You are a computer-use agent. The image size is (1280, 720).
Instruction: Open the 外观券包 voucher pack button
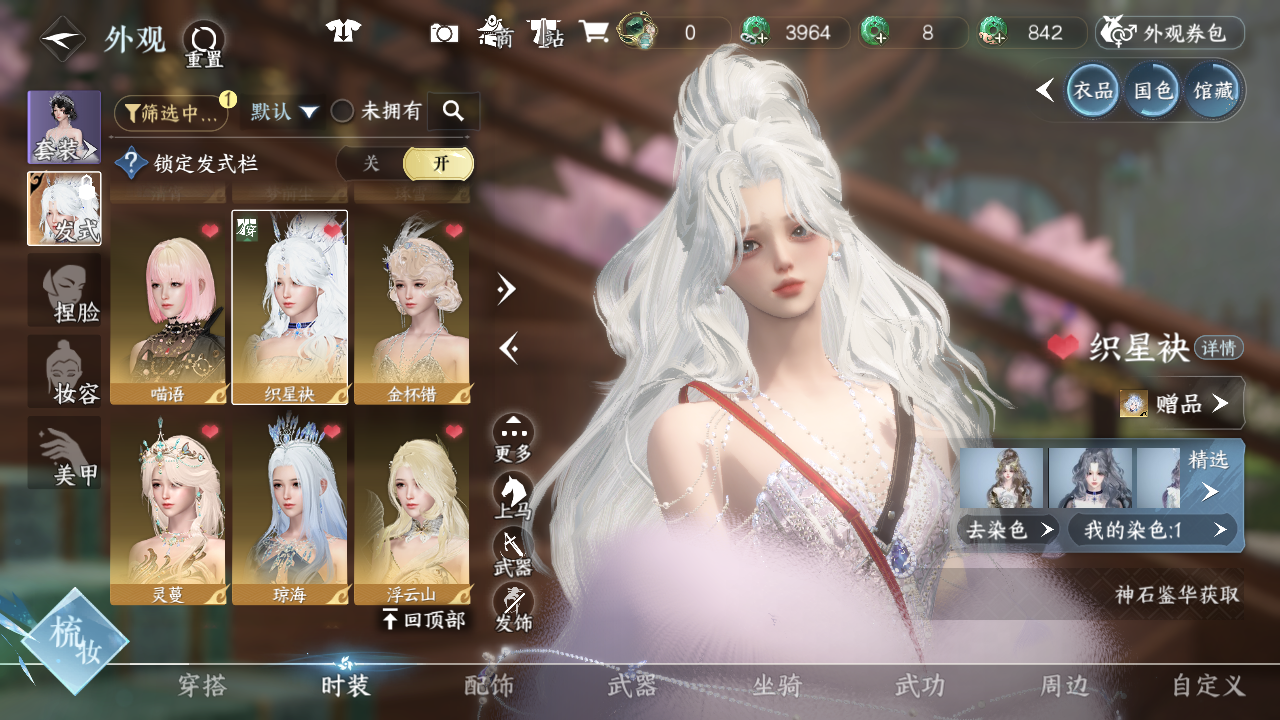click(1170, 33)
